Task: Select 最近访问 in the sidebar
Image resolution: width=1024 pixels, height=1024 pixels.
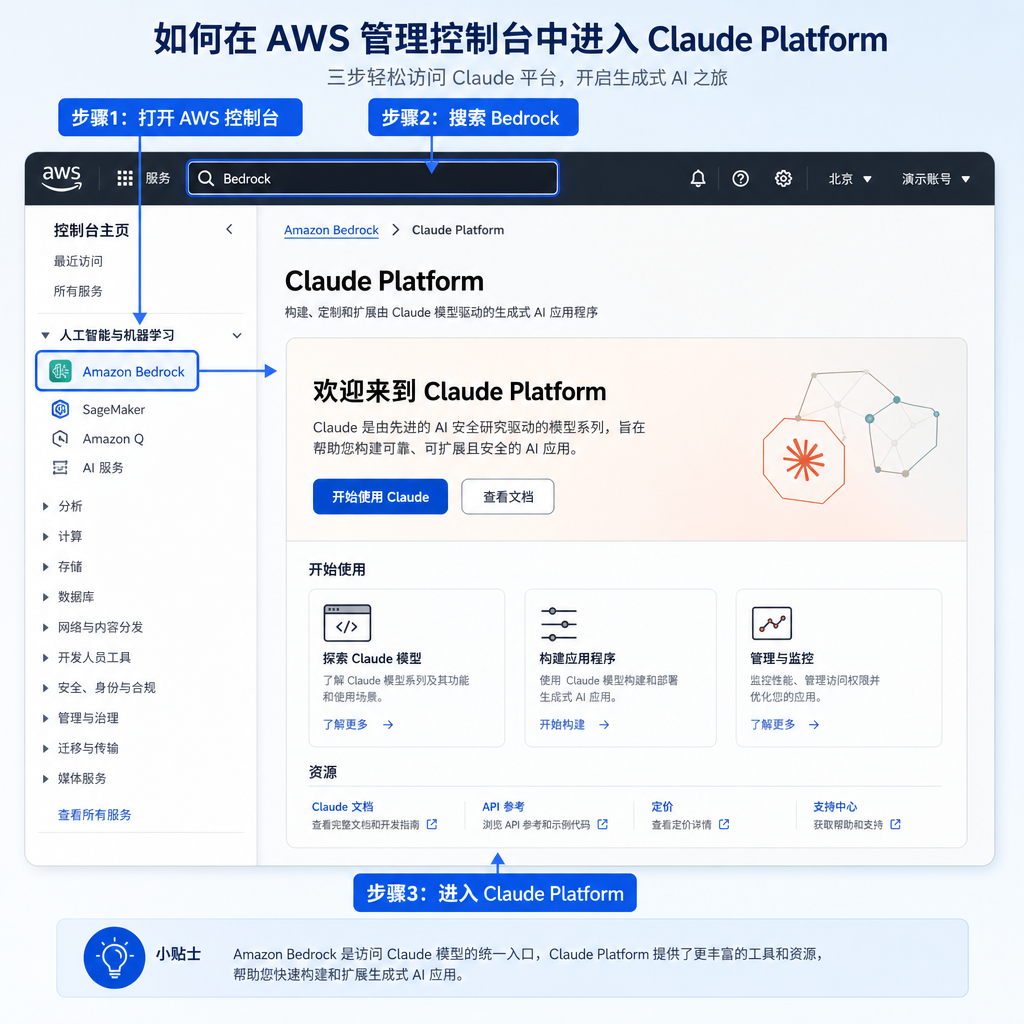Action: coord(78,261)
